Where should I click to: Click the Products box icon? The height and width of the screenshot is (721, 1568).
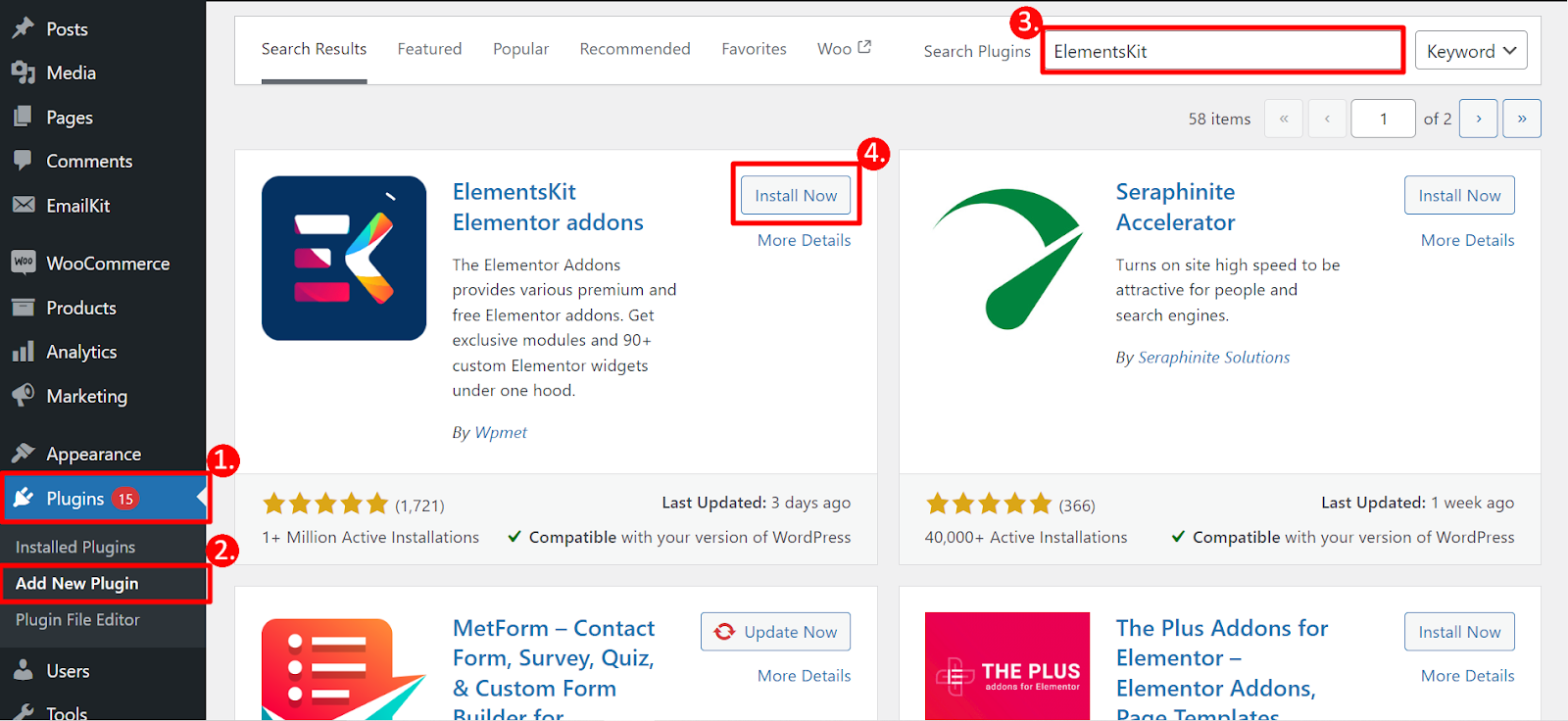(x=24, y=307)
